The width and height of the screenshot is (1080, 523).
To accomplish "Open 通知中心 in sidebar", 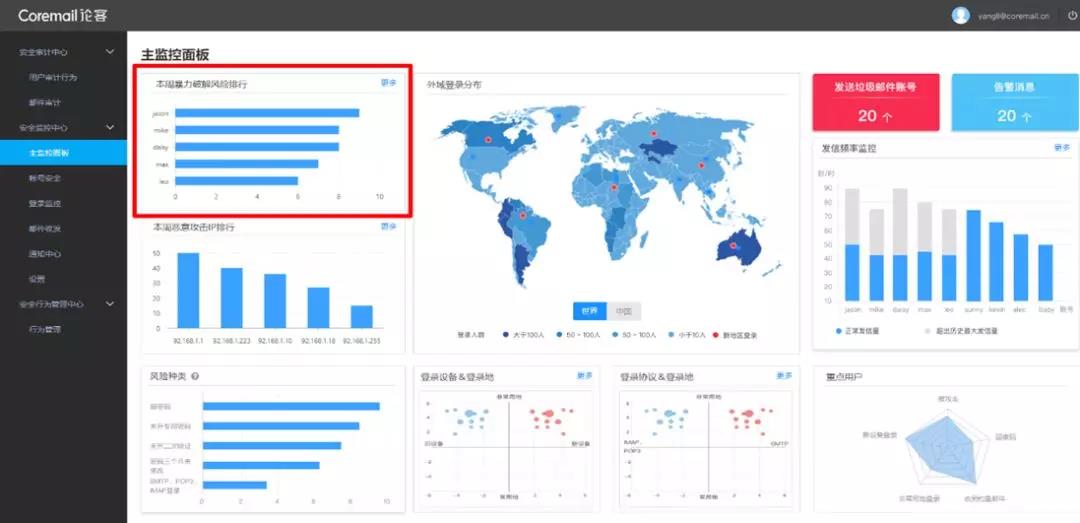I will [45, 254].
